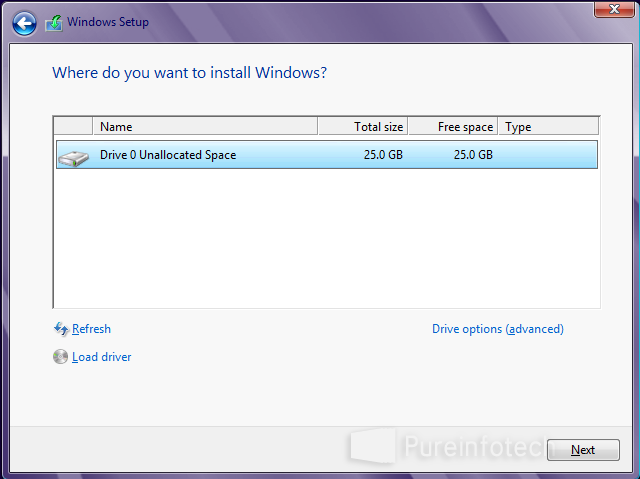Viewport: 640px width, 479px height.
Task: Open Drive options (advanced)
Action: [x=498, y=329]
